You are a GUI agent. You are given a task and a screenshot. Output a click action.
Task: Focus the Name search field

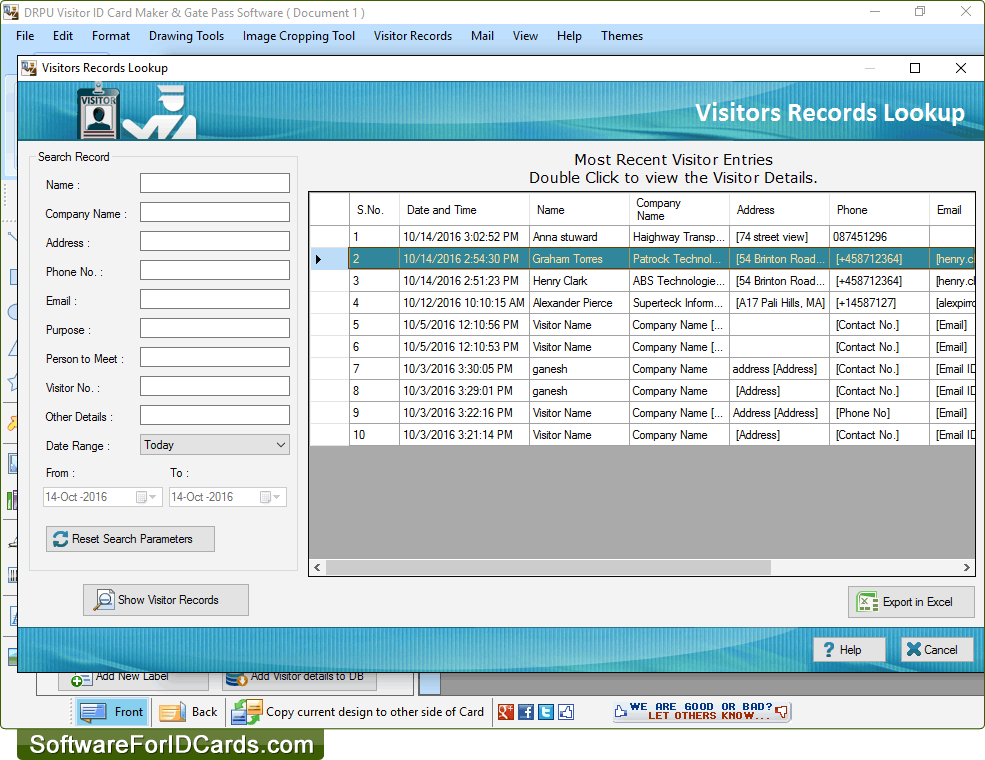click(215, 183)
